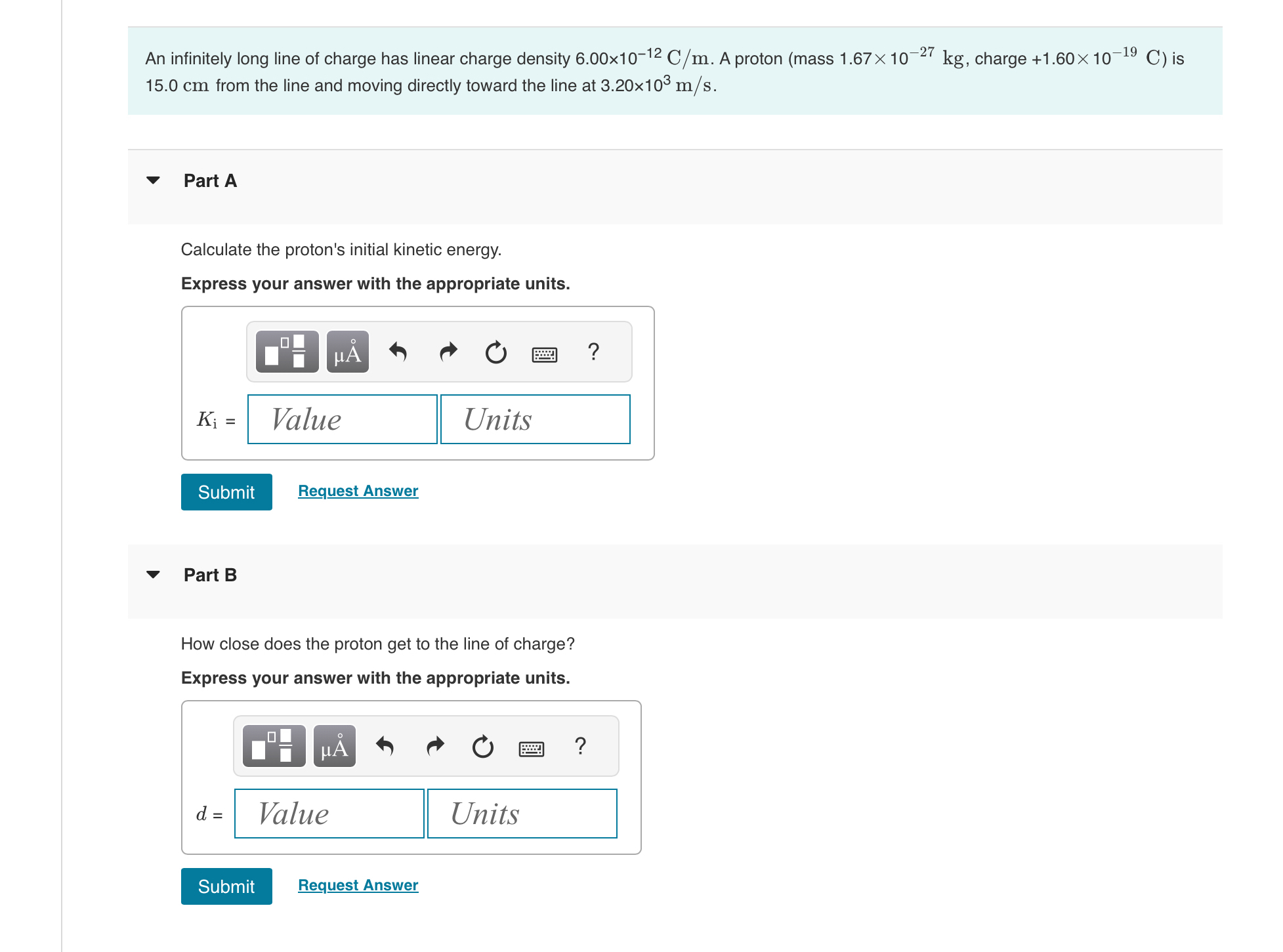Open the keyboard shortcuts in Part B toolbar
This screenshot has width=1283, height=952.
[x=531, y=748]
